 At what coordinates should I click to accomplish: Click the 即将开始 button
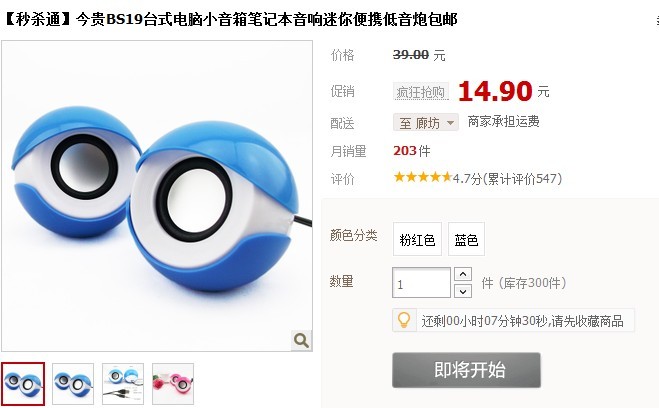tap(466, 370)
